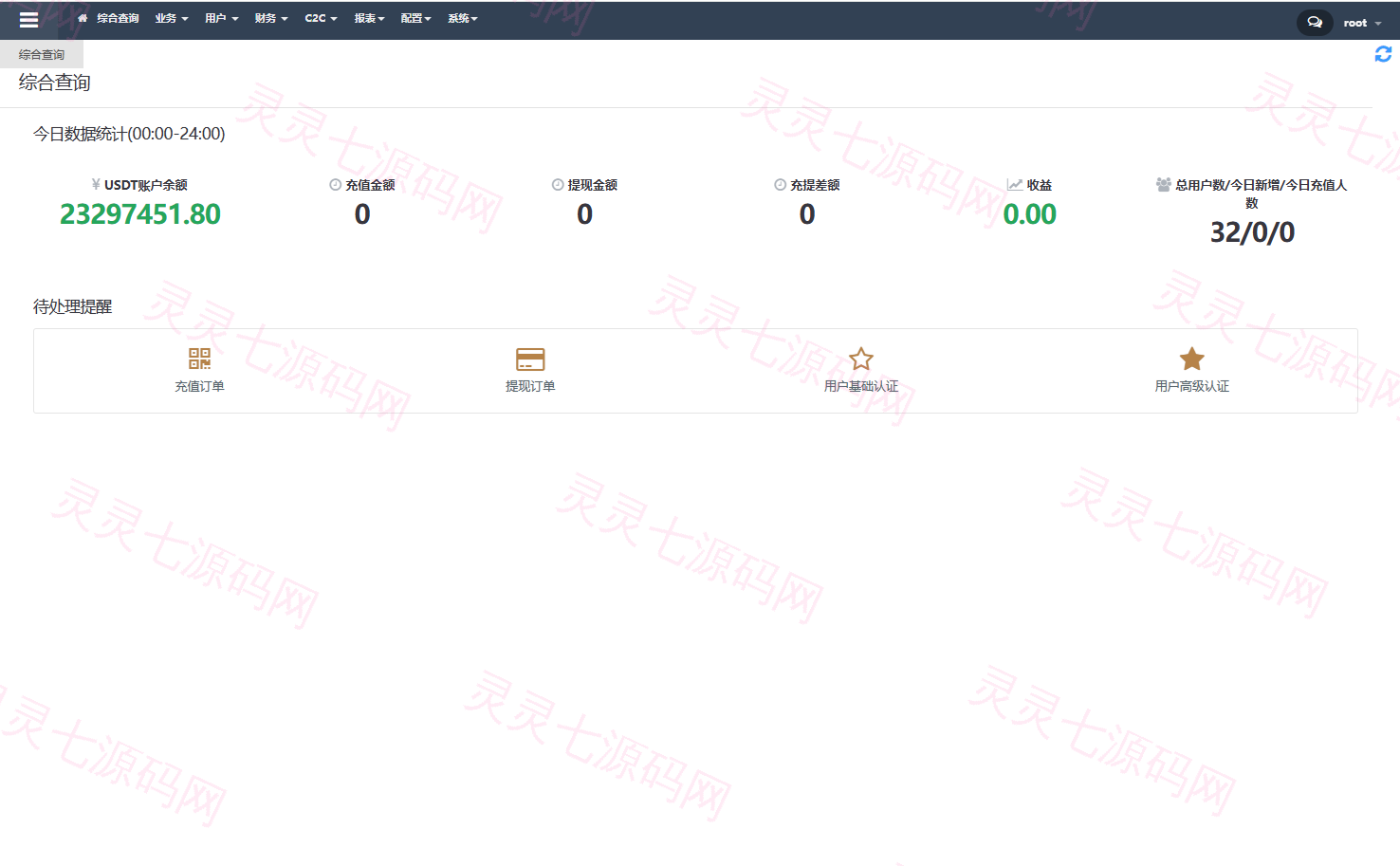Expand the 系统 dropdown menu
This screenshot has height=866, width=1400.
(463, 18)
